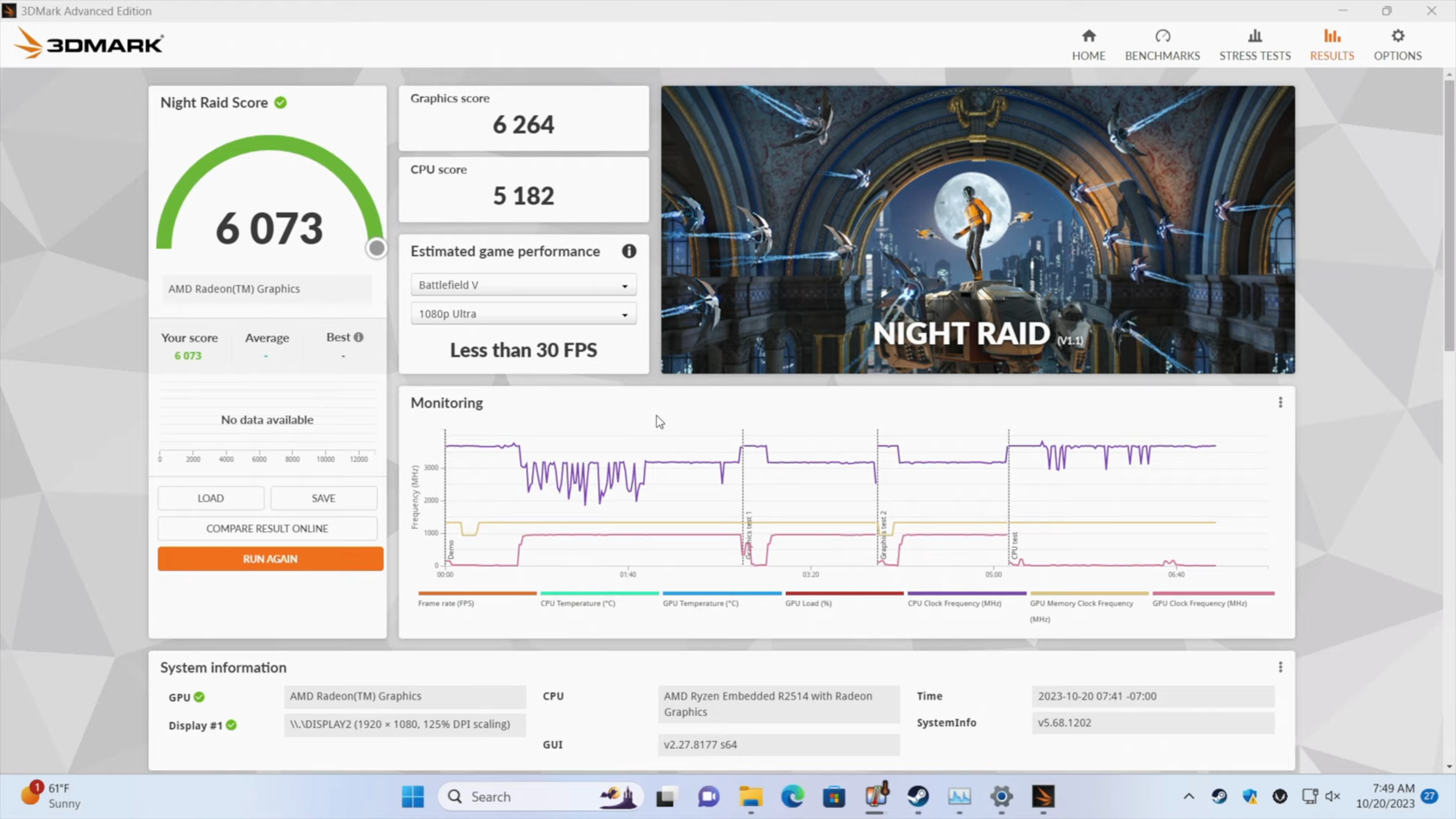This screenshot has width=1456, height=819.
Task: Open the Monitoring panel options menu
Action: coord(1280,403)
